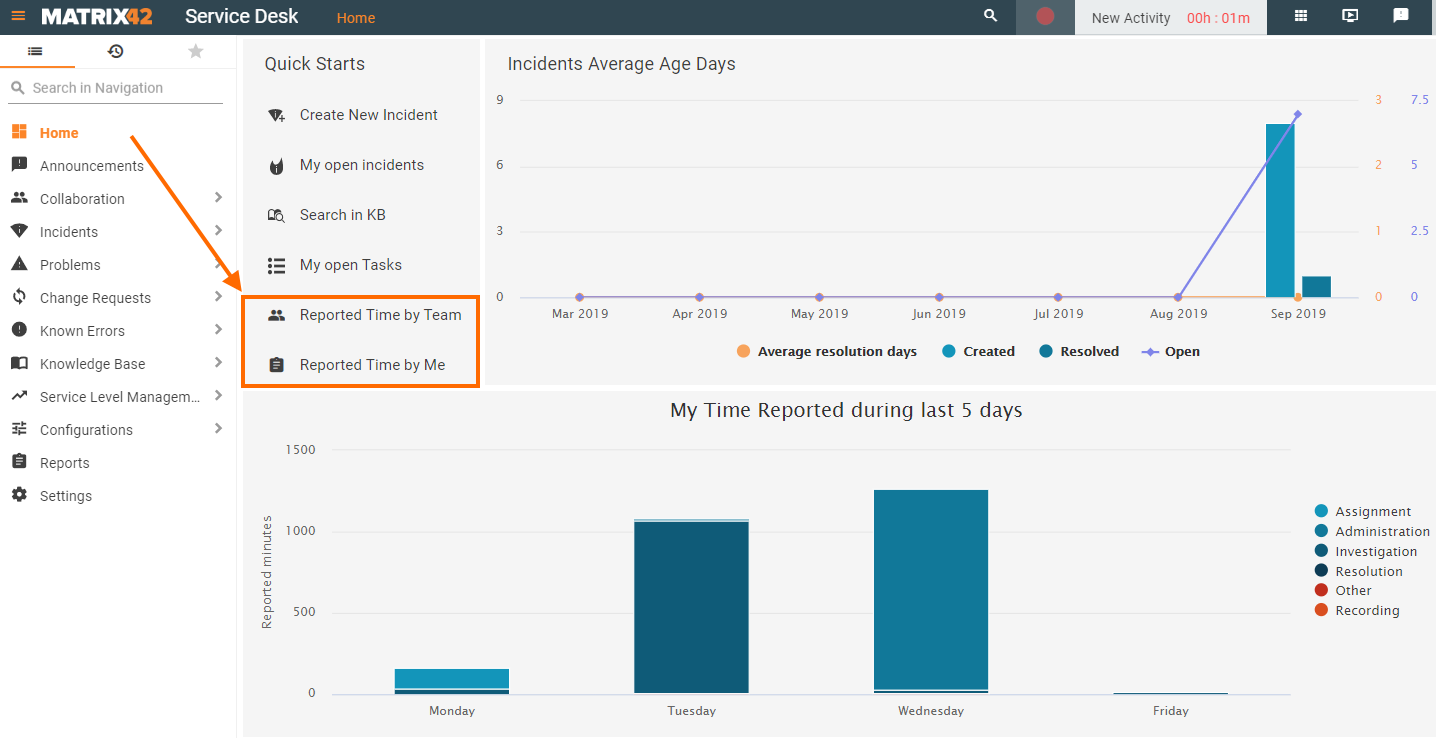The image size is (1436, 738).
Task: Expand the Incidents submenu chevron
Action: (x=218, y=231)
